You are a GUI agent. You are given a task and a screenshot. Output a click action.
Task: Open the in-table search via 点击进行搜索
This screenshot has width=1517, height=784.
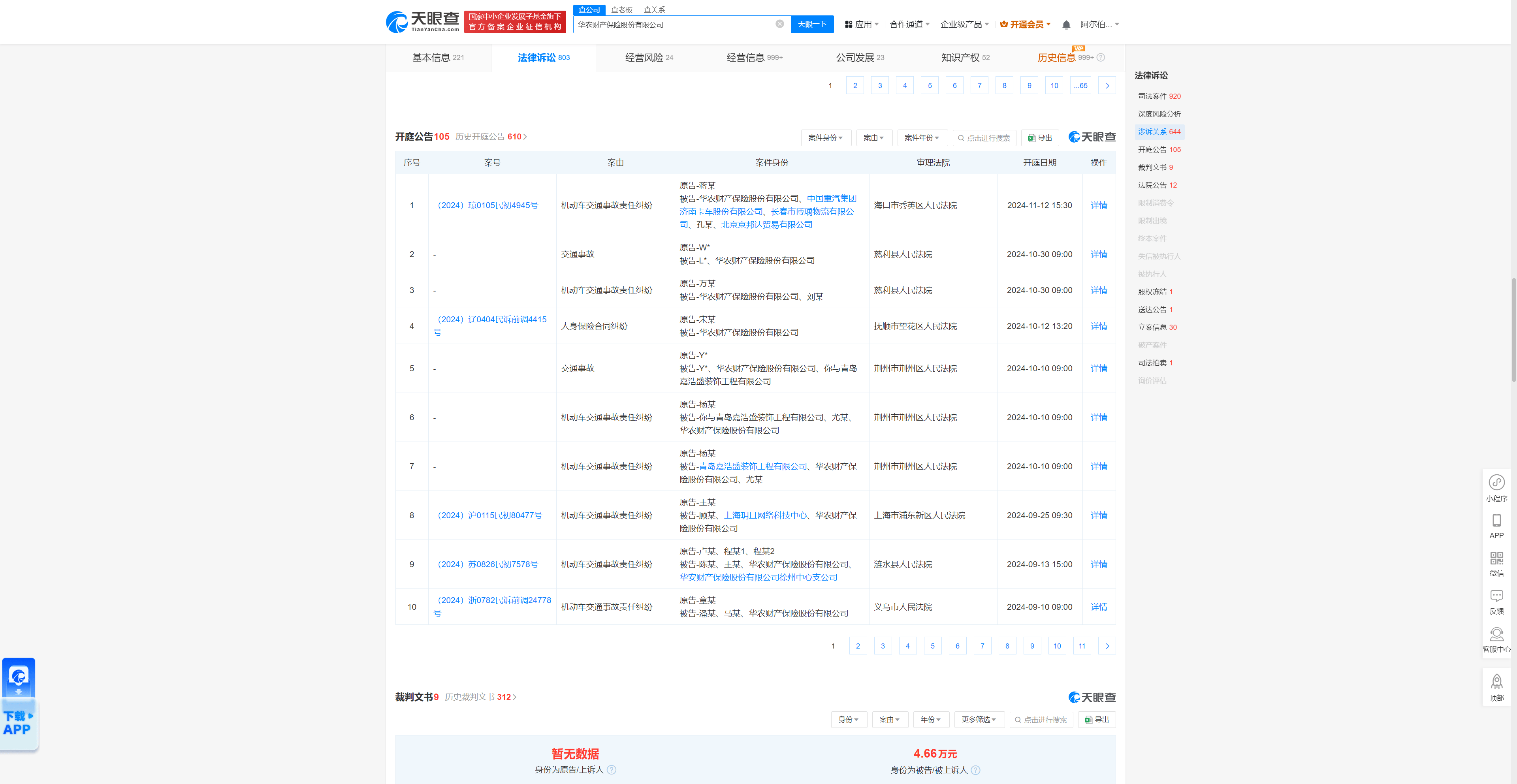click(x=984, y=137)
